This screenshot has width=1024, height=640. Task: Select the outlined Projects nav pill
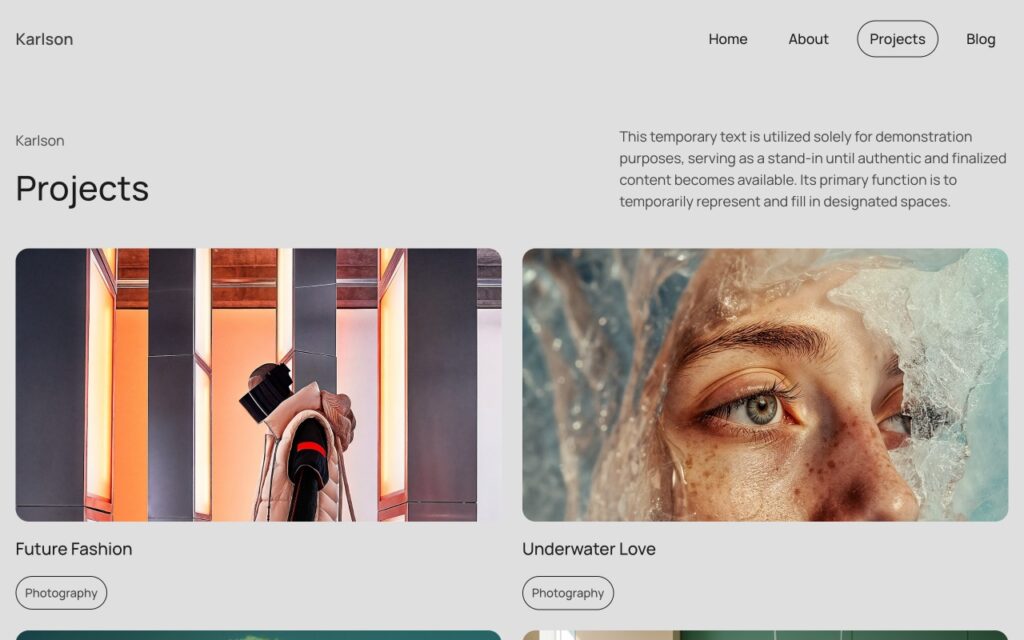[x=897, y=39]
